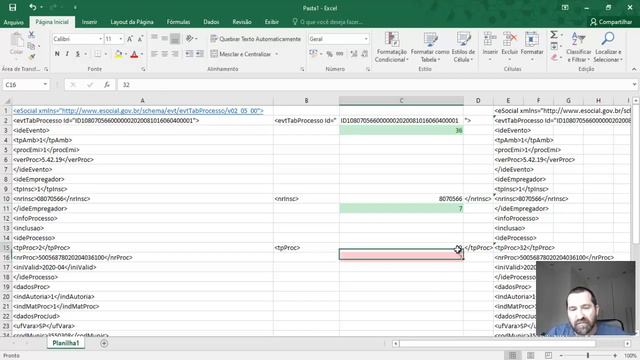Click cell containing <nrInsc>08070566</nrInsc>
640x360 pixels.
point(142,199)
